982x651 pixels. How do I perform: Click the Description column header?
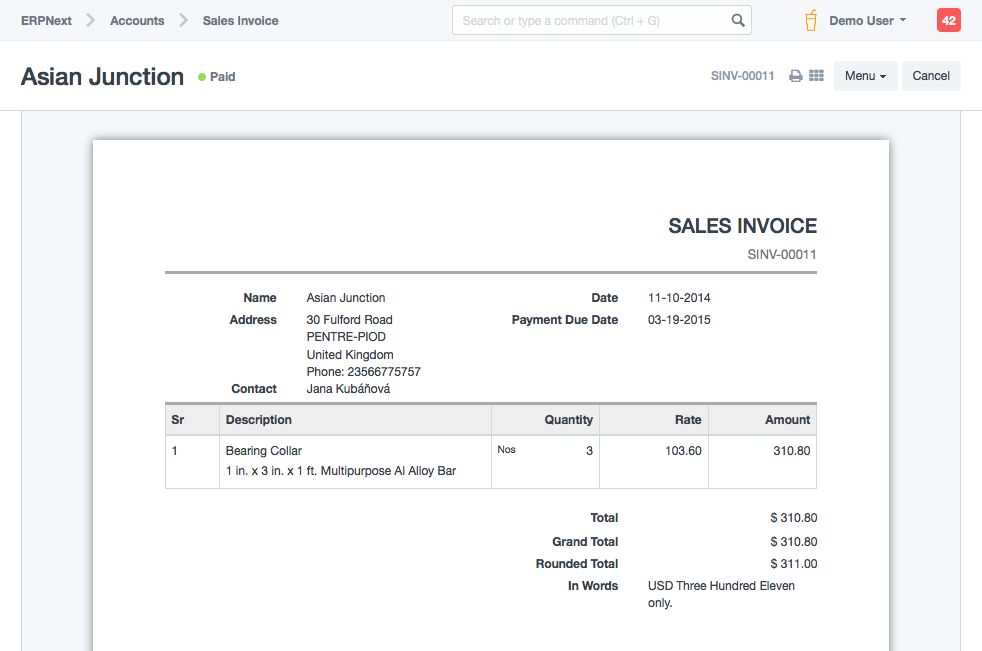[259, 420]
